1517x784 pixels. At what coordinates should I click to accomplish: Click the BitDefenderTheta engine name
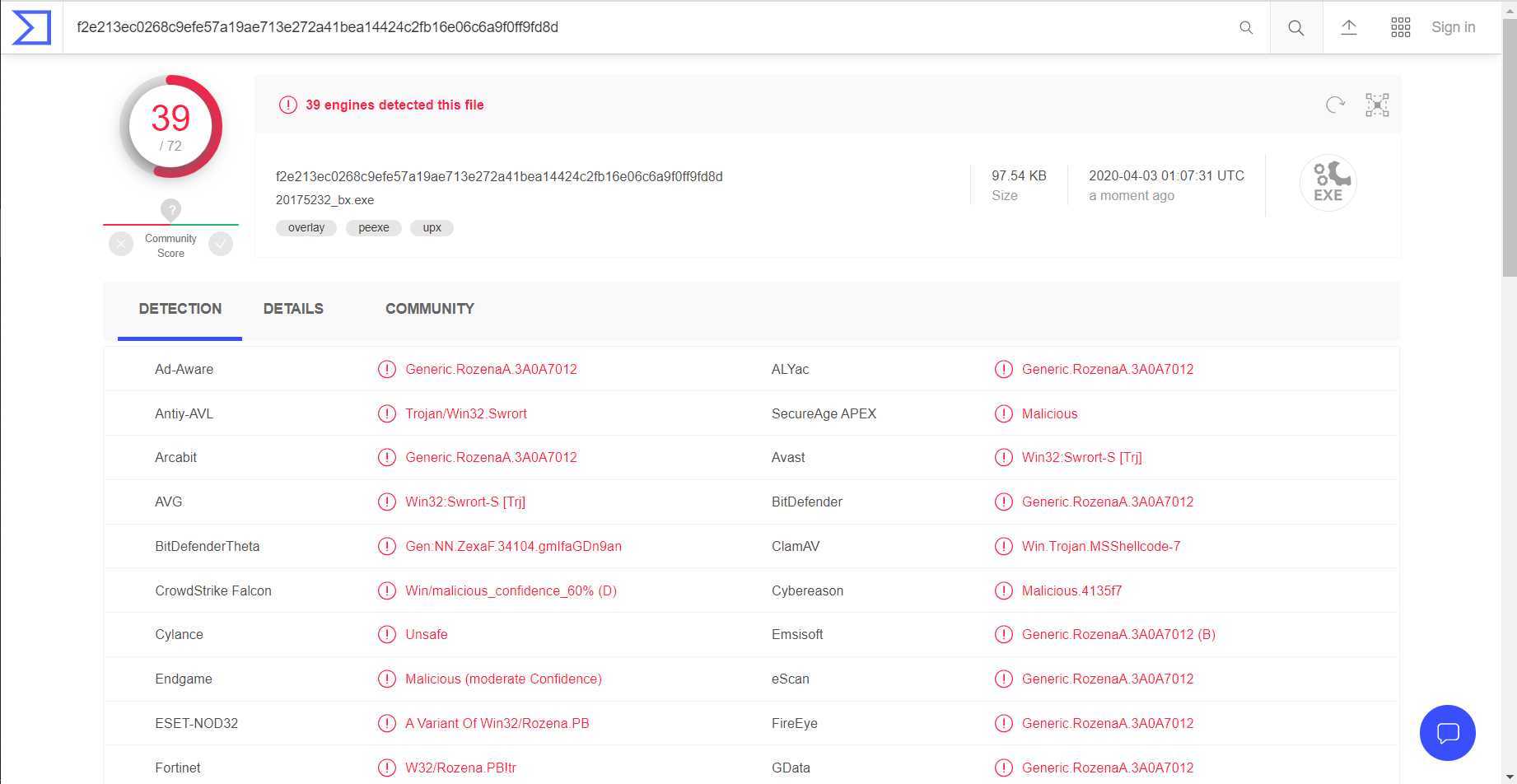[x=208, y=546]
